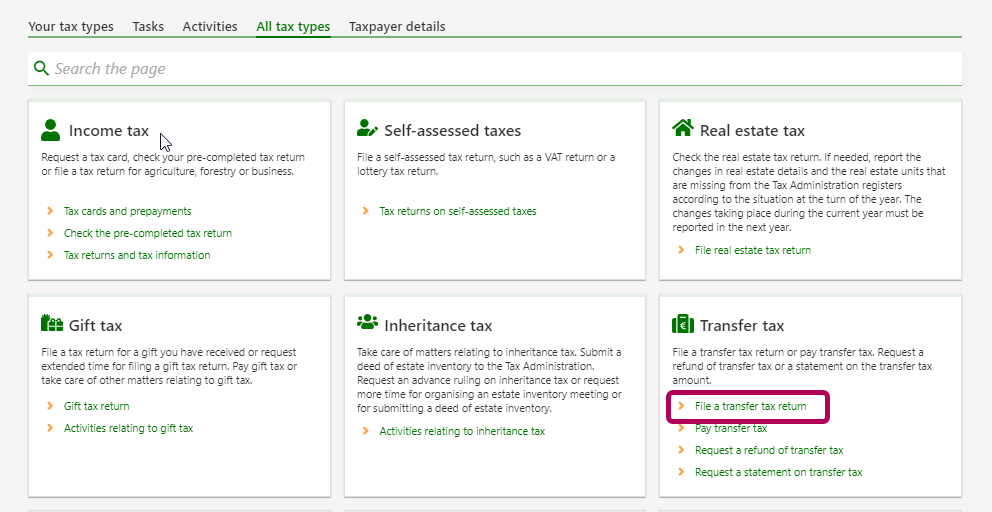
Task: Open Check the pre-completed tax return
Action: click(x=147, y=233)
